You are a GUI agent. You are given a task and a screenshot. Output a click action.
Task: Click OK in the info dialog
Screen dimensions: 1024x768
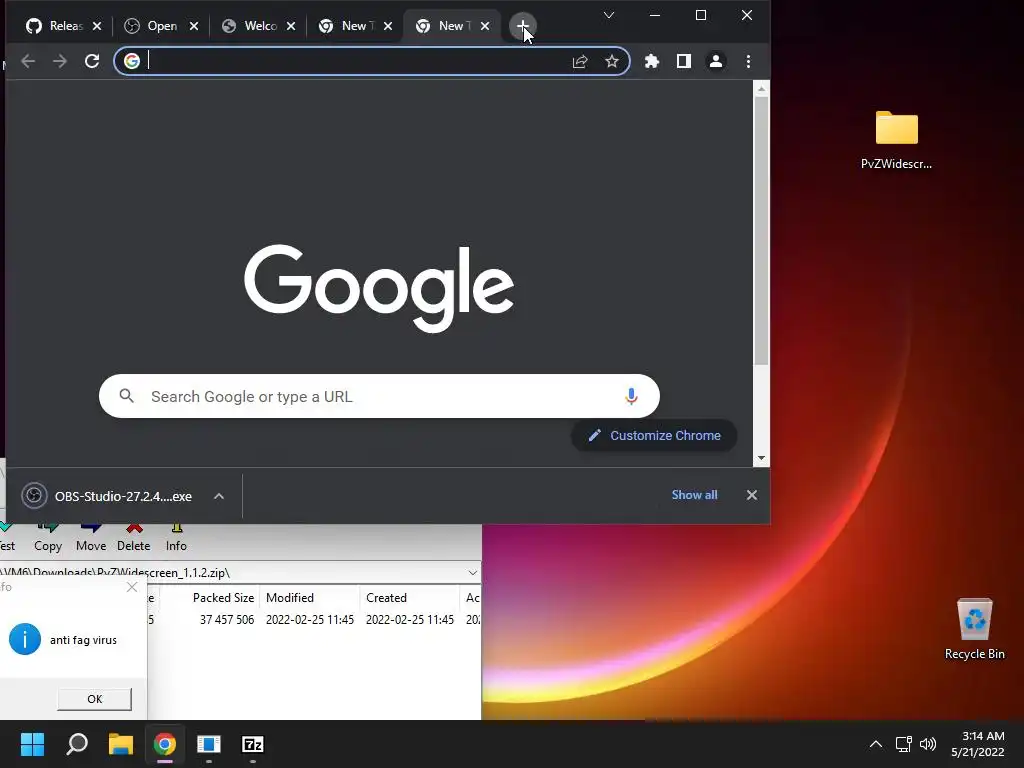[x=95, y=699]
